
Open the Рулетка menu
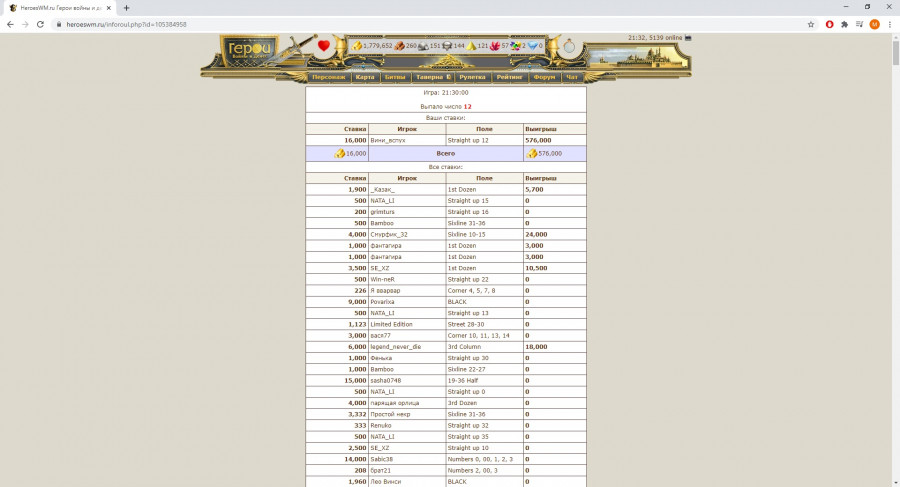pyautogui.click(x=472, y=77)
